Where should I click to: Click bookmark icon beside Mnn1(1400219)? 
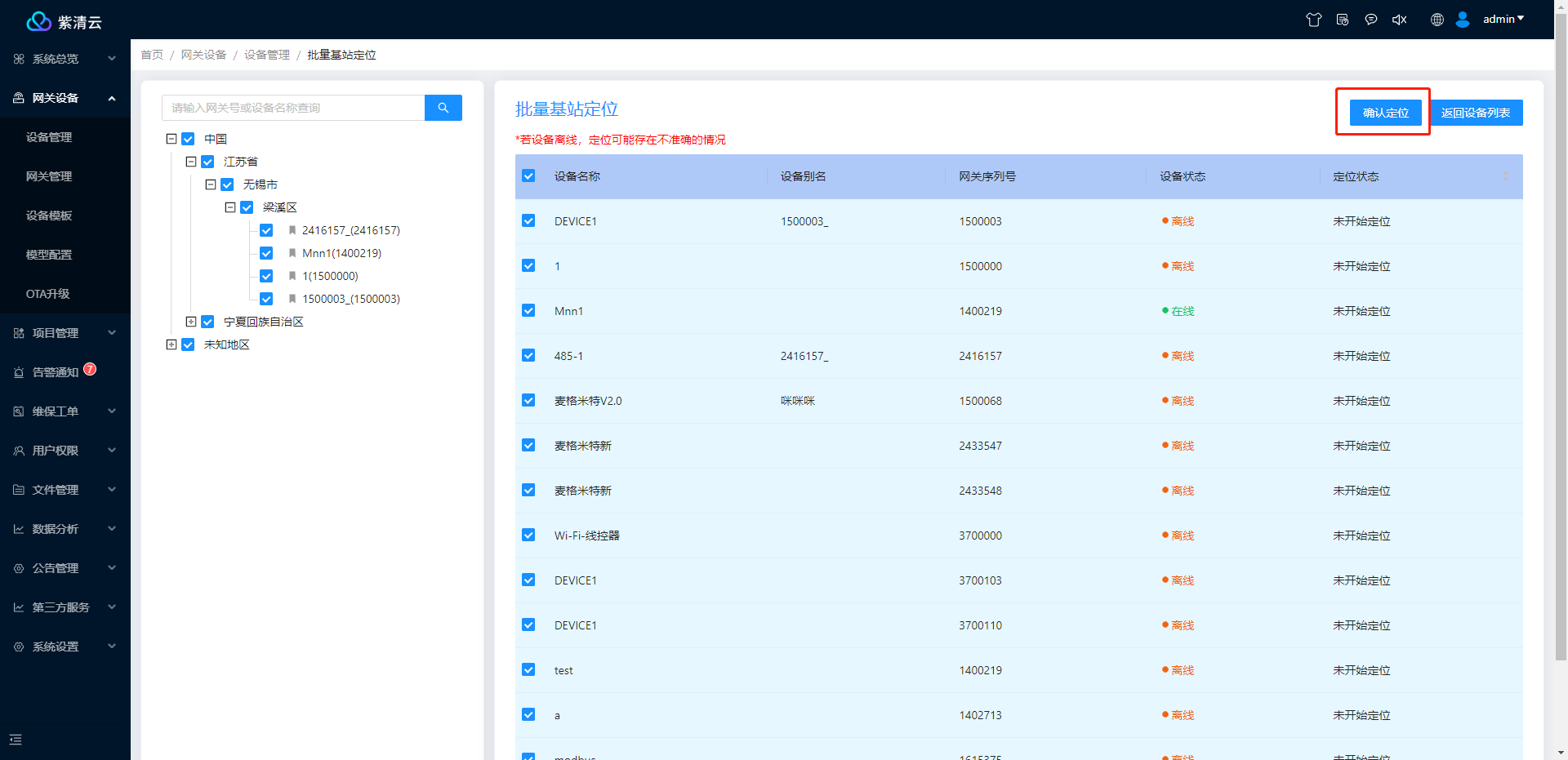(292, 253)
